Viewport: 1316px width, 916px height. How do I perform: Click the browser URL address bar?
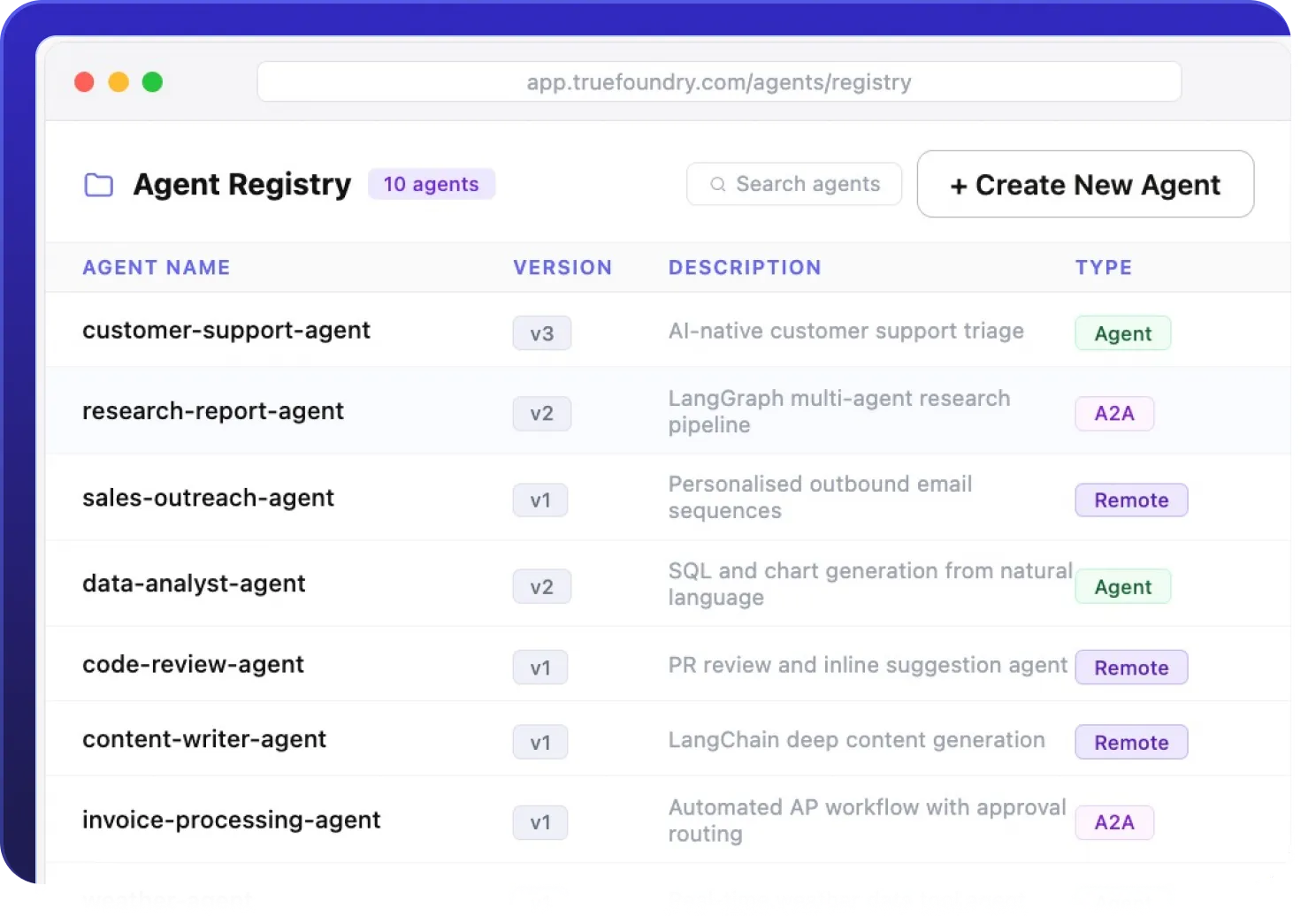719,81
